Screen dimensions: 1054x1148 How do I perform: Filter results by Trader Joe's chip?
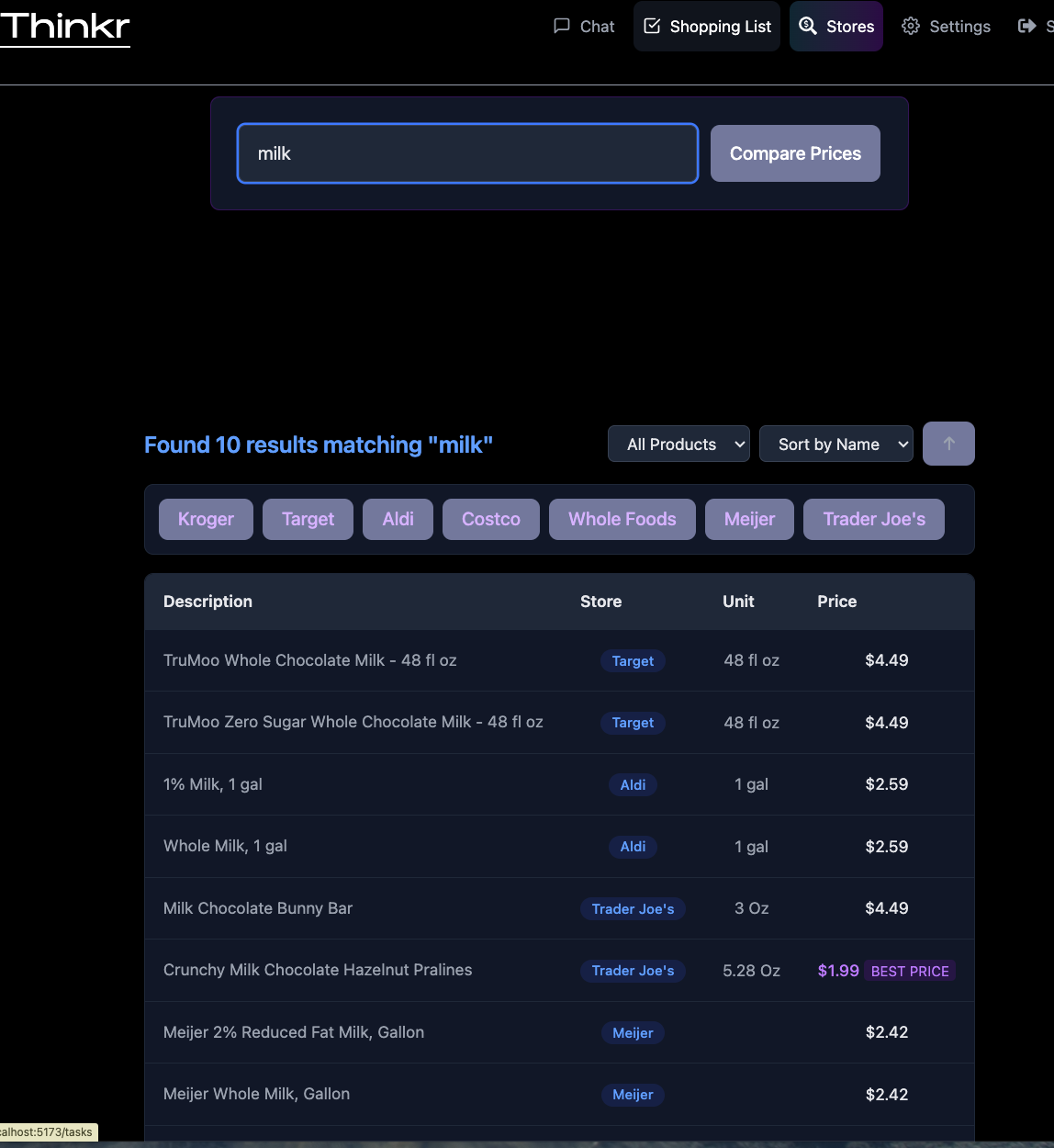coord(874,520)
